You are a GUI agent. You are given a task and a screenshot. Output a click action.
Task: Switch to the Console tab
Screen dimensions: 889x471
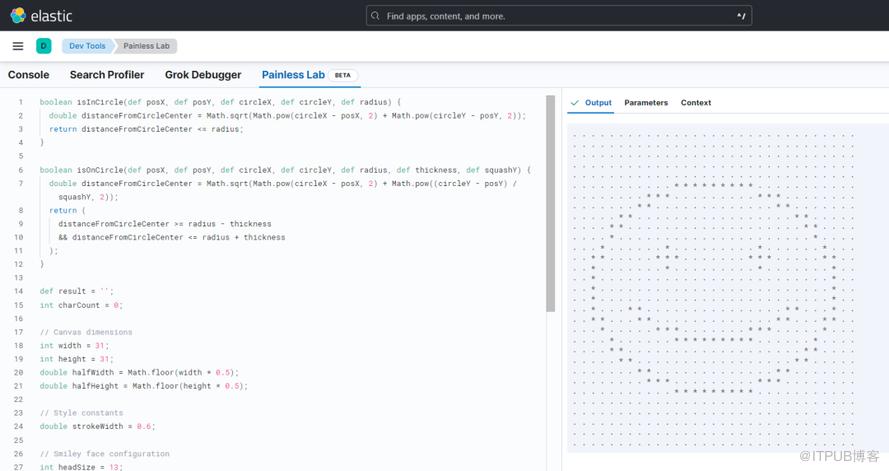28,75
